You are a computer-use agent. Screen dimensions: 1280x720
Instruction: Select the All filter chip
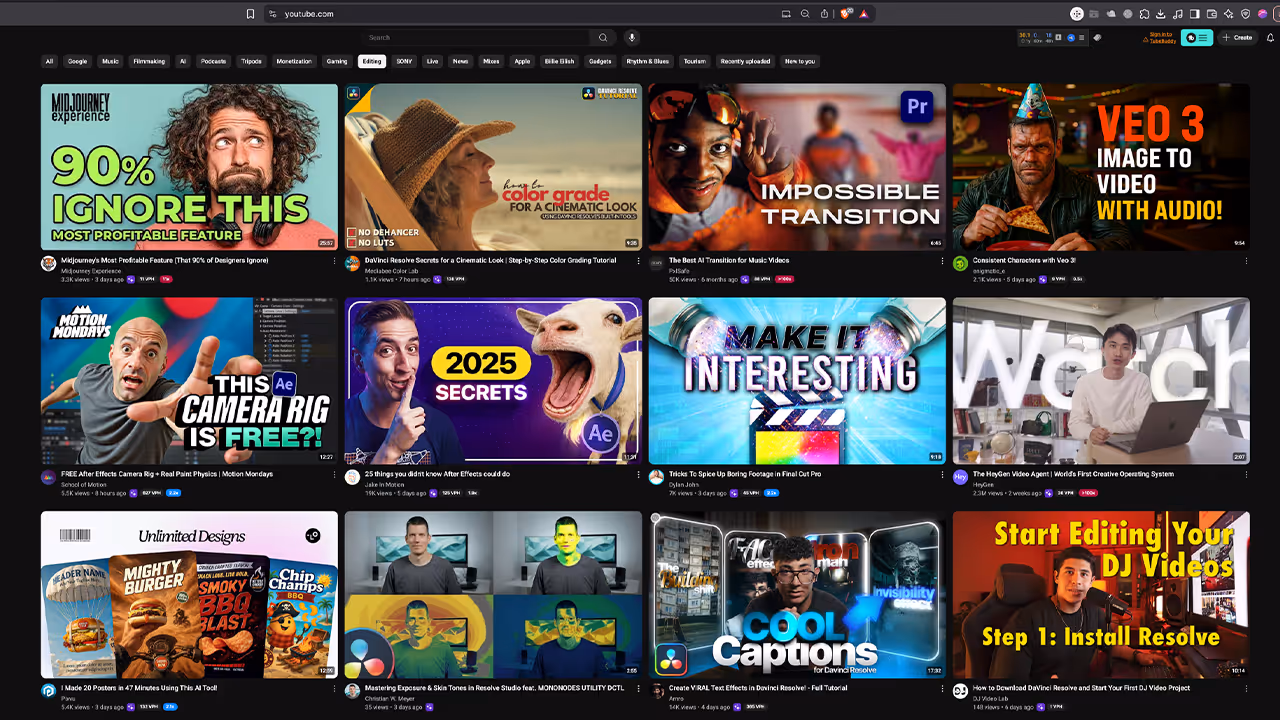coord(49,61)
